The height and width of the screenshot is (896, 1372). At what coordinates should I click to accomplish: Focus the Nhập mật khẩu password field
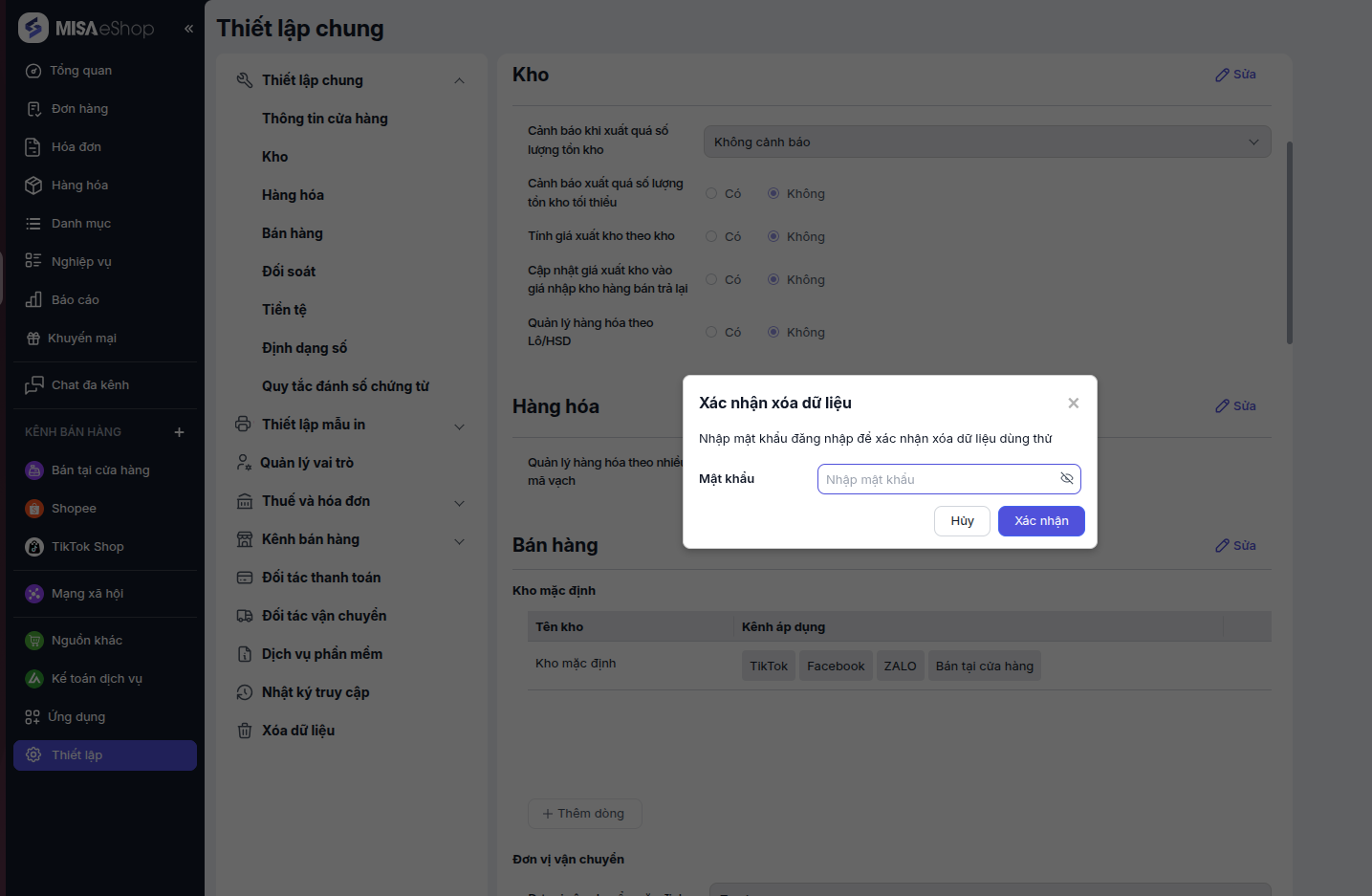tap(937, 479)
